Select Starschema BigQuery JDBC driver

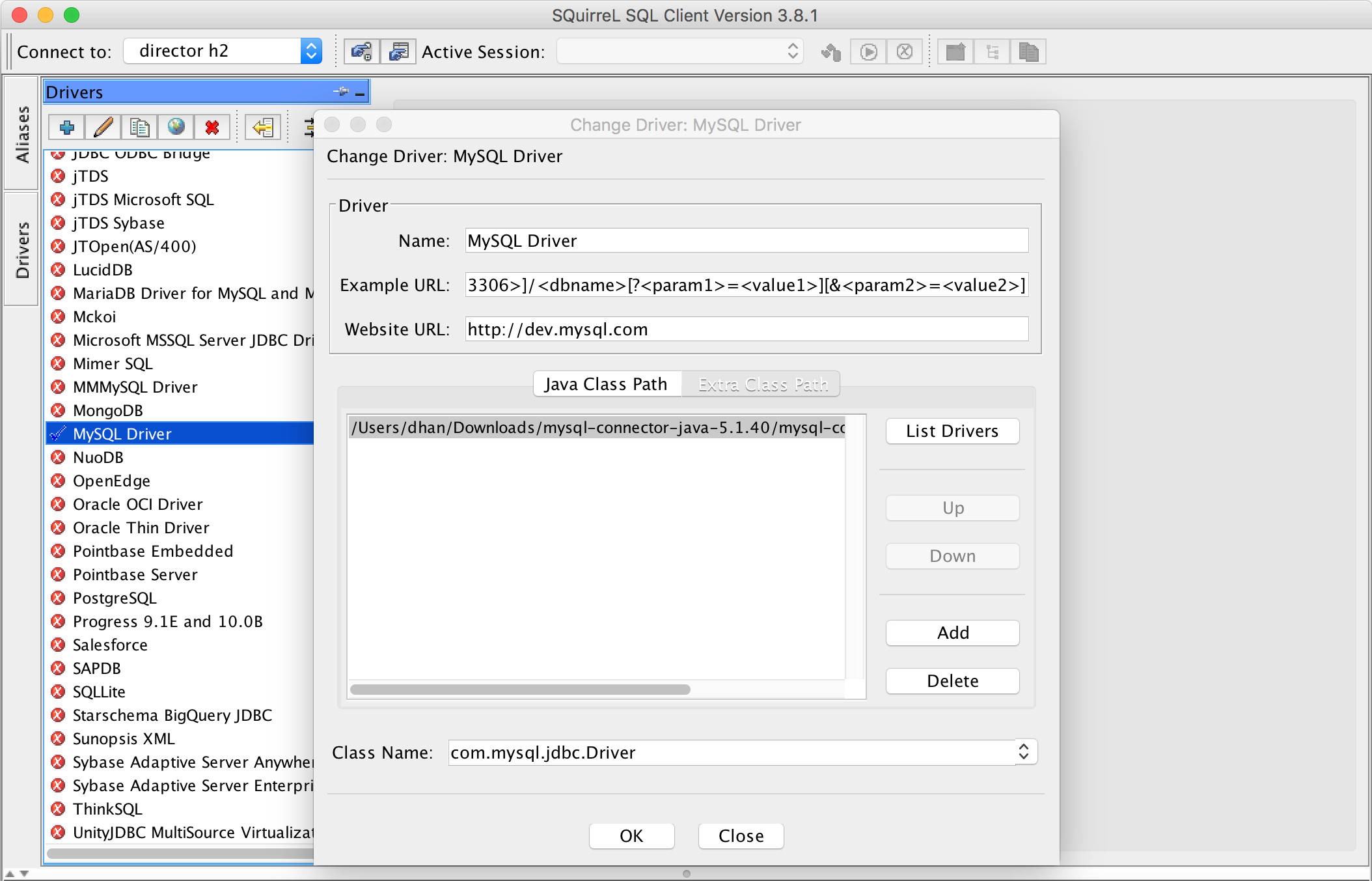pos(180,715)
